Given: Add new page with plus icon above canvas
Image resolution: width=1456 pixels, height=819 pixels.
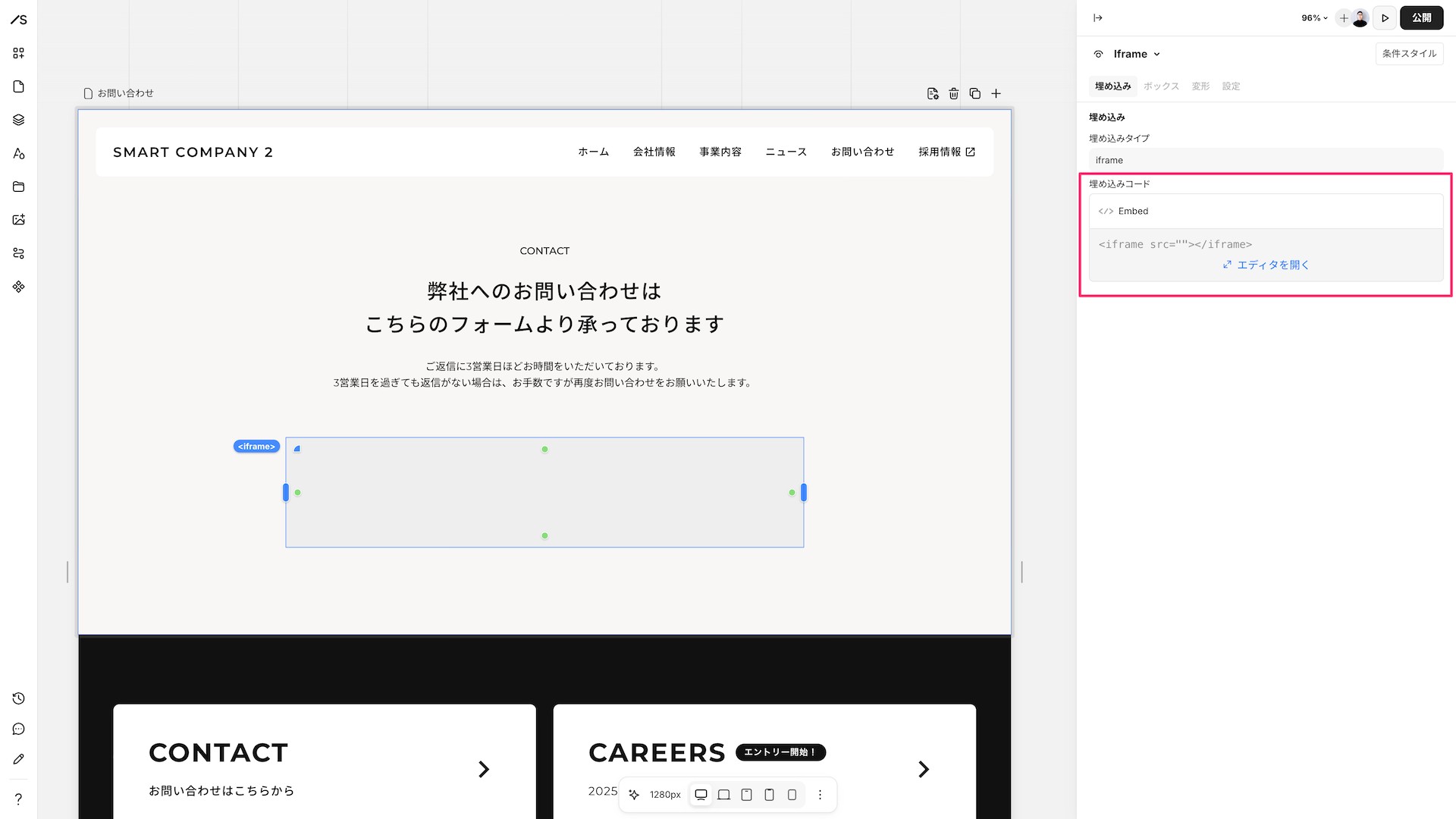Looking at the screenshot, I should [996, 93].
